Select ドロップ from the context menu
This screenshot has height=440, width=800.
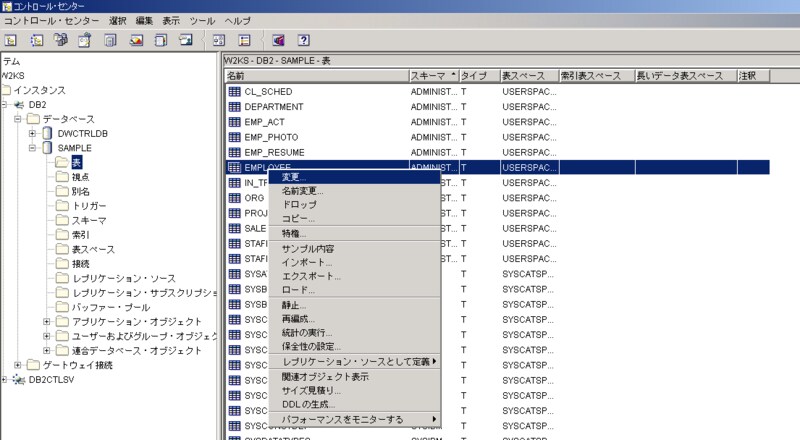pos(355,204)
